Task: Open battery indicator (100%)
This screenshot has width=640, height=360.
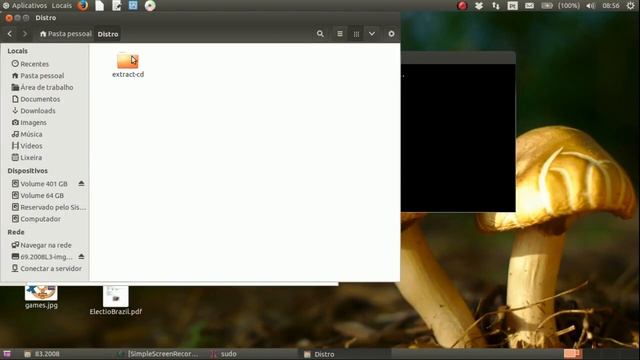Action: tap(560, 6)
